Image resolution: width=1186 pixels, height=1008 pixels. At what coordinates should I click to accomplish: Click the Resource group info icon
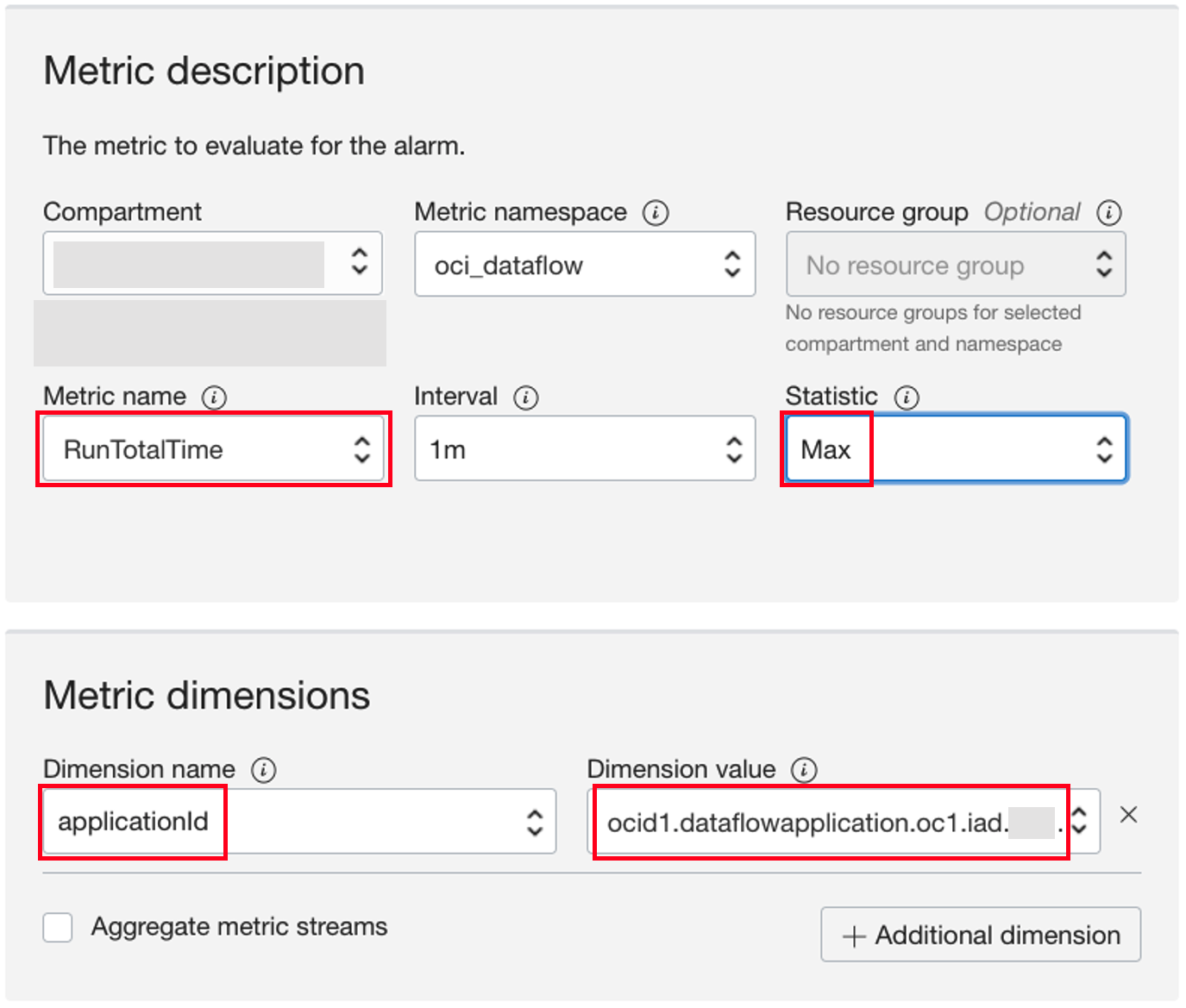coord(1108,212)
